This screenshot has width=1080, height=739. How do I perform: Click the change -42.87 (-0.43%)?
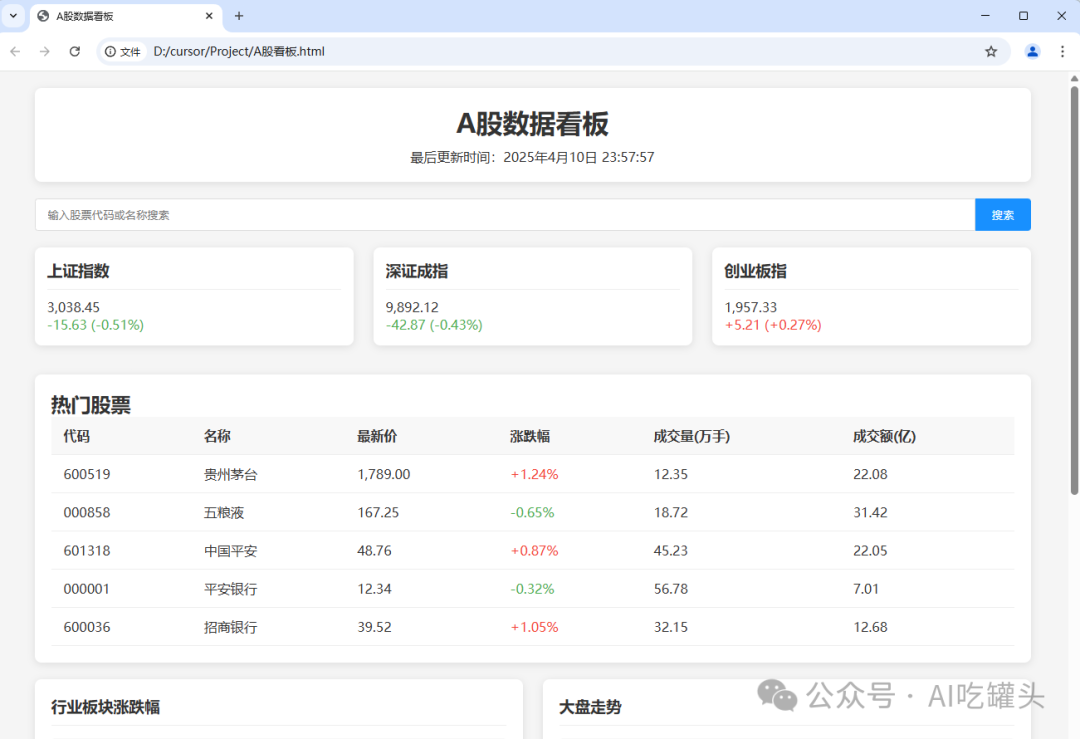[x=434, y=325]
